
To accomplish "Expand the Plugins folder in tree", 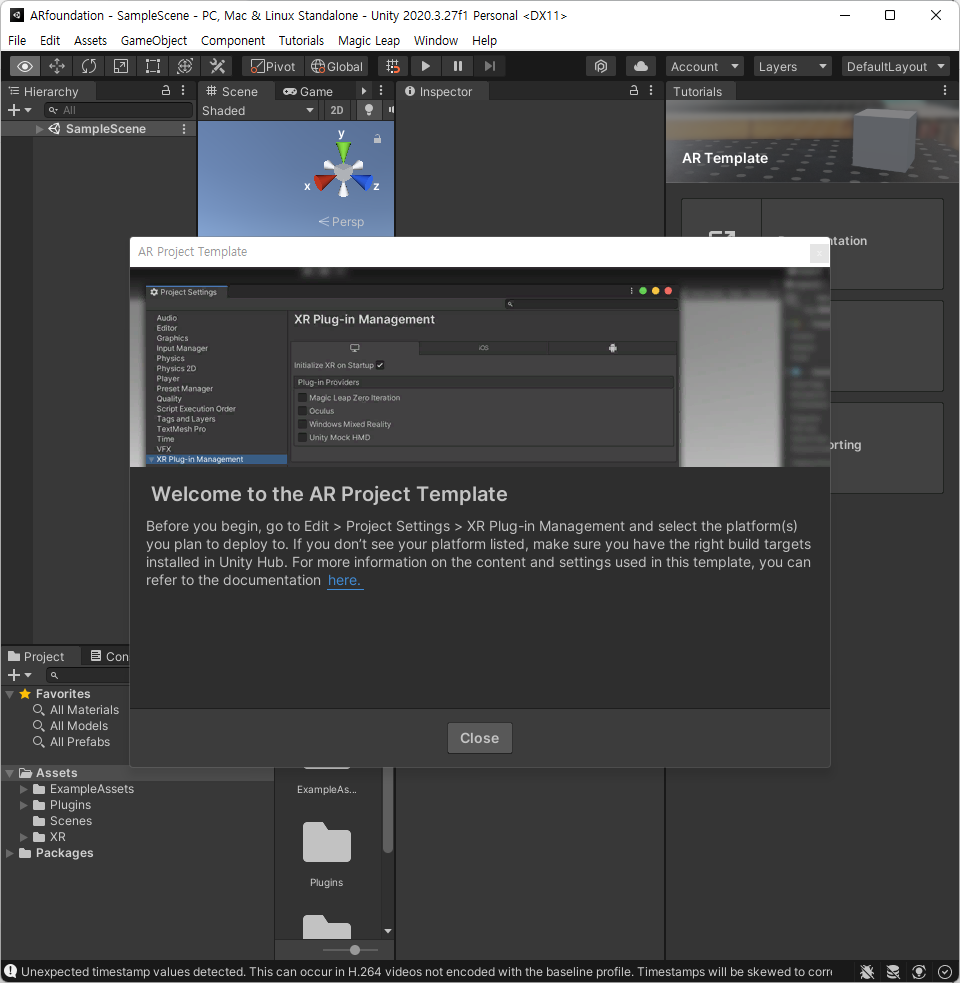I will [x=24, y=805].
